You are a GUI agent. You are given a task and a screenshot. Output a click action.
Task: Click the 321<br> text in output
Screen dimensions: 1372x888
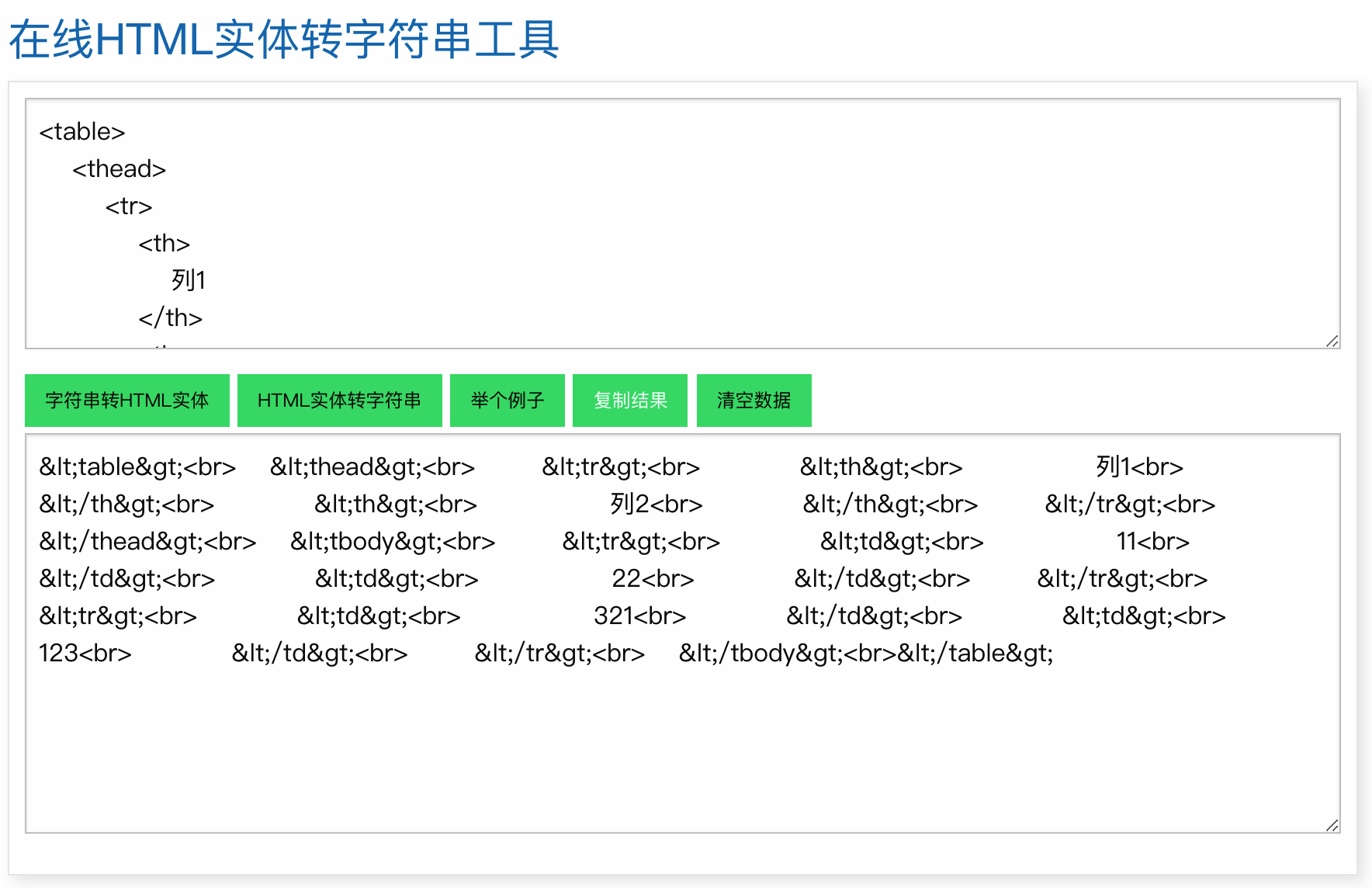(x=640, y=616)
